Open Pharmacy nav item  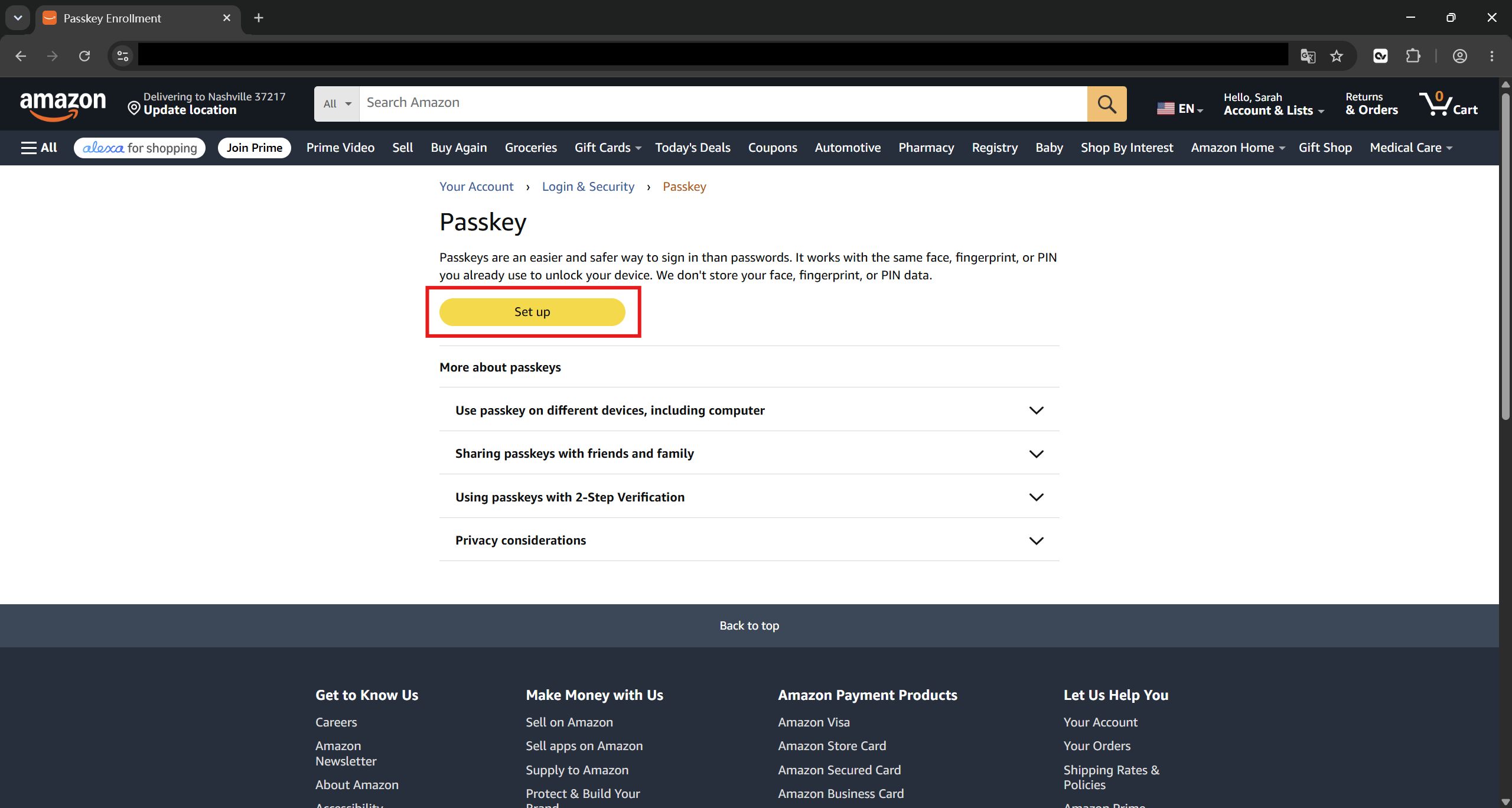click(926, 148)
